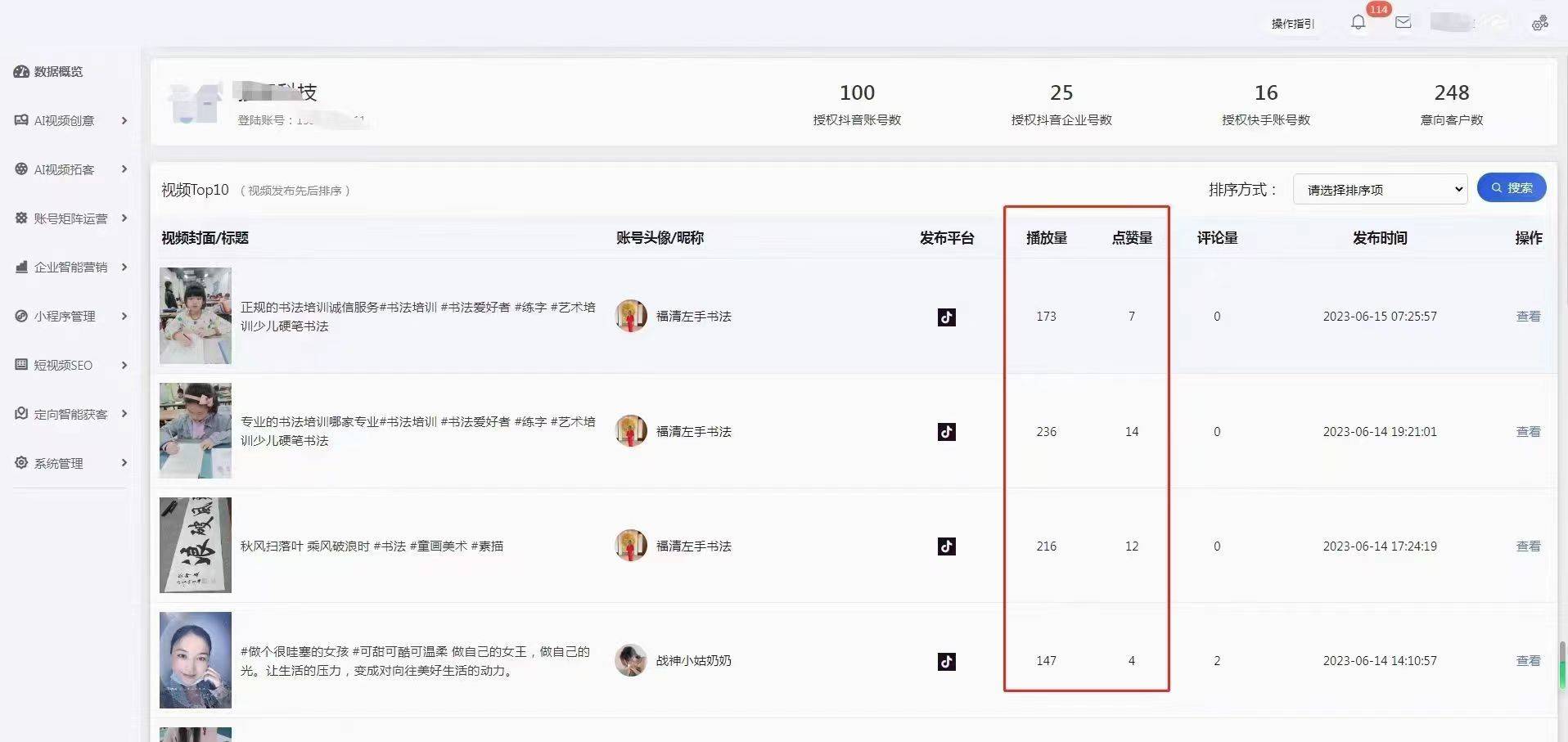Expand the 短视频SEO menu chevron
The width and height of the screenshot is (1568, 742).
124,365
